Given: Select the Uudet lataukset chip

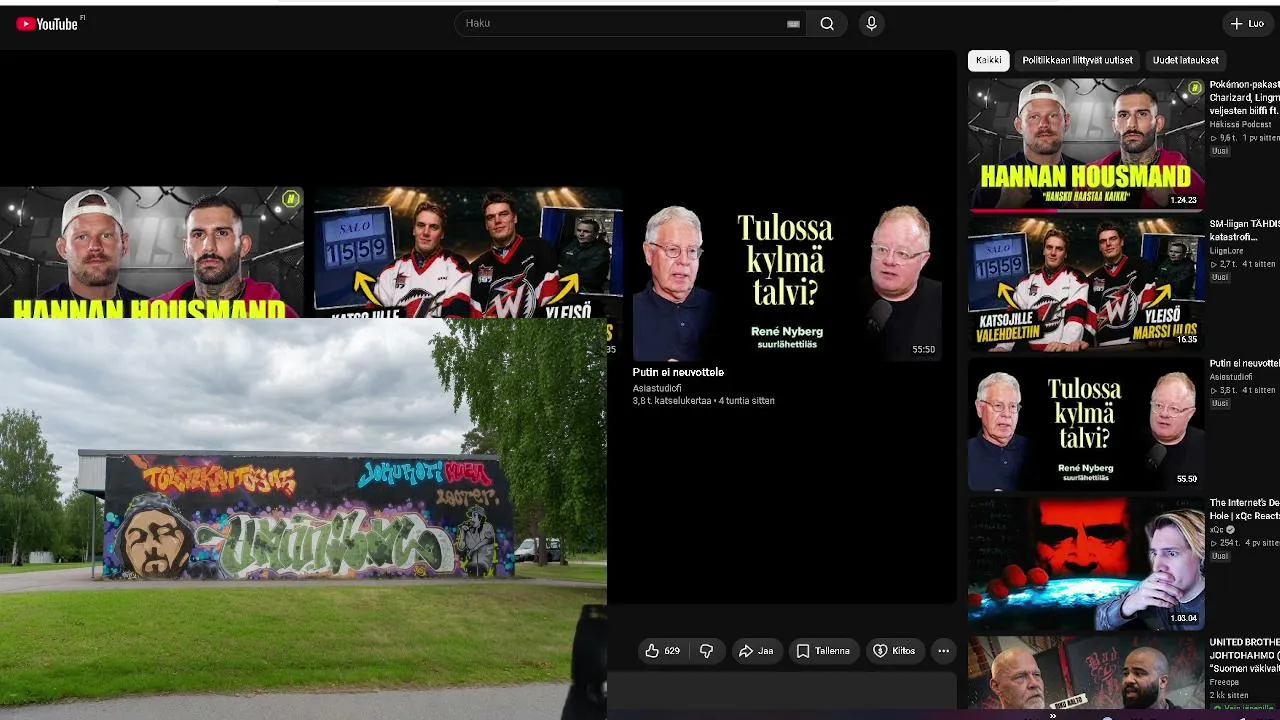Looking at the screenshot, I should (x=1185, y=60).
